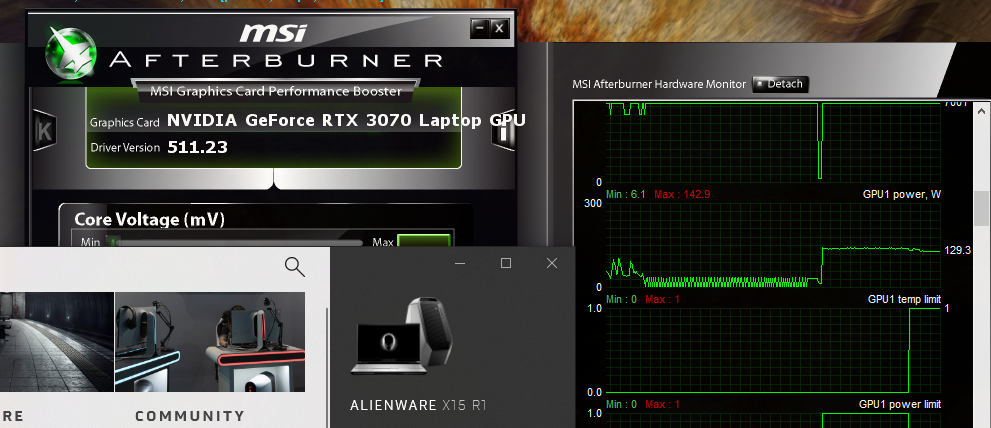
Task: Maximize the Alienware Command Center window
Action: [x=506, y=263]
